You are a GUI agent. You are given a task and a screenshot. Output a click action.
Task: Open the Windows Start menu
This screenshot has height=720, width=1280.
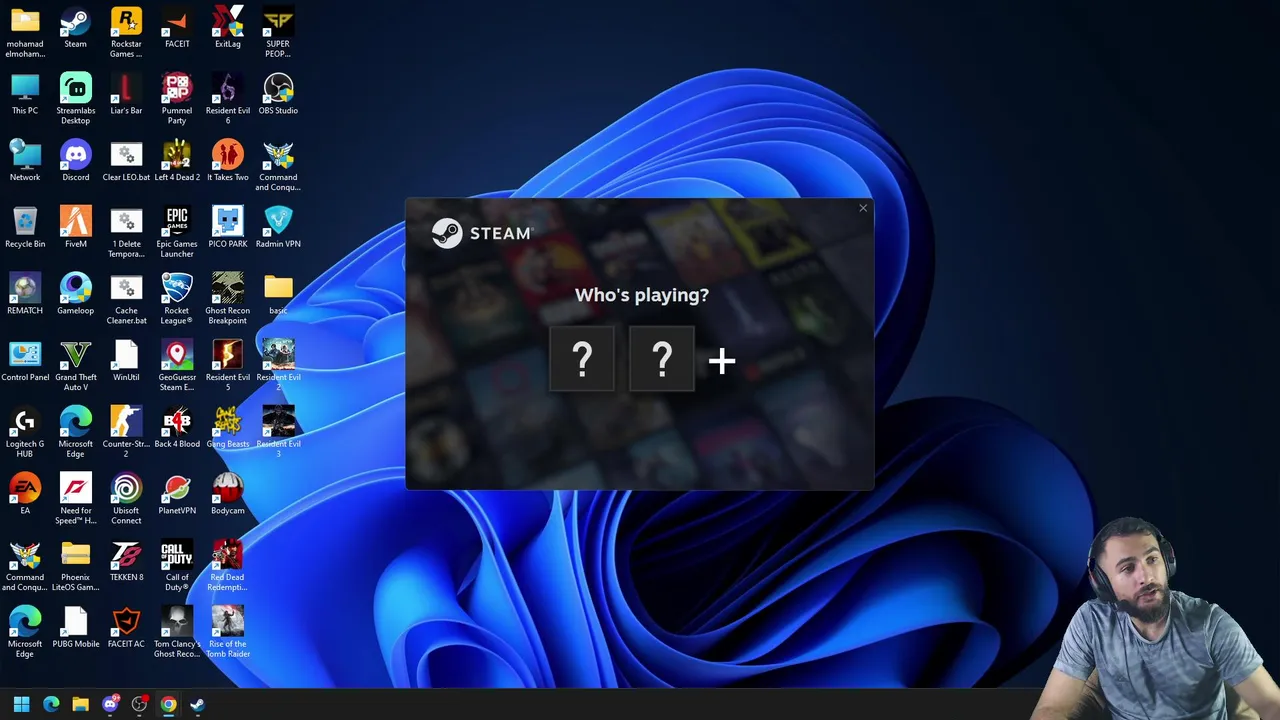(21, 704)
